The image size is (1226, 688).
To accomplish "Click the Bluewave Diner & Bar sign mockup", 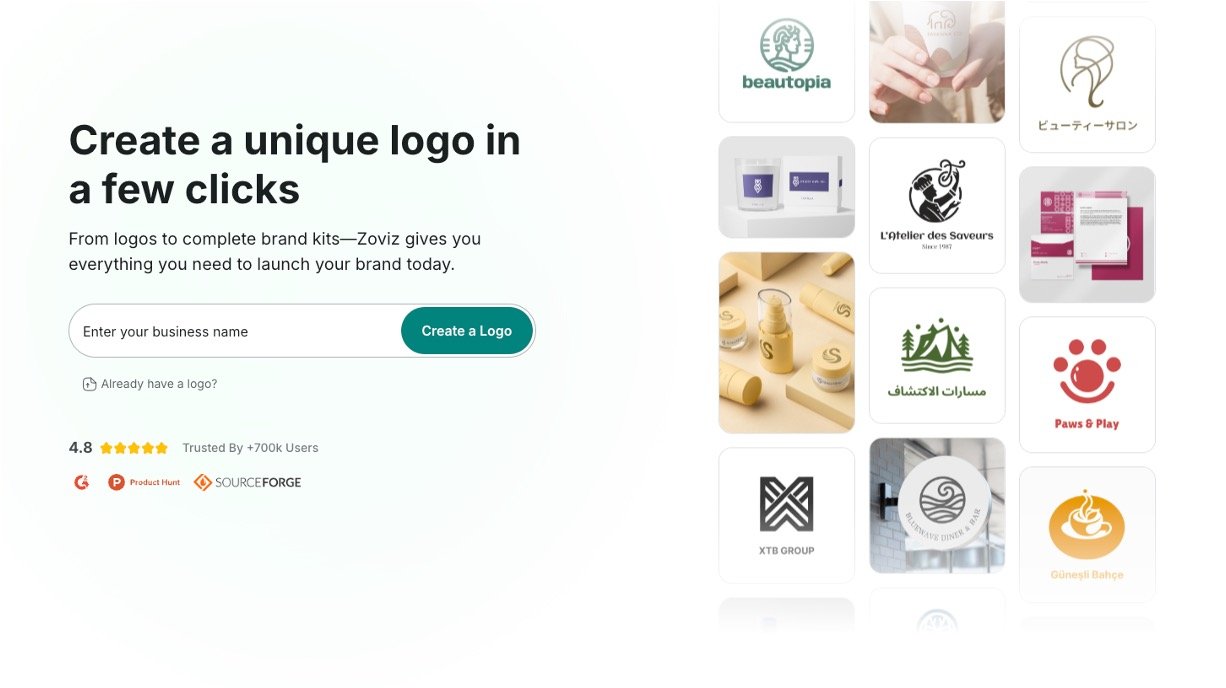I will tap(937, 505).
